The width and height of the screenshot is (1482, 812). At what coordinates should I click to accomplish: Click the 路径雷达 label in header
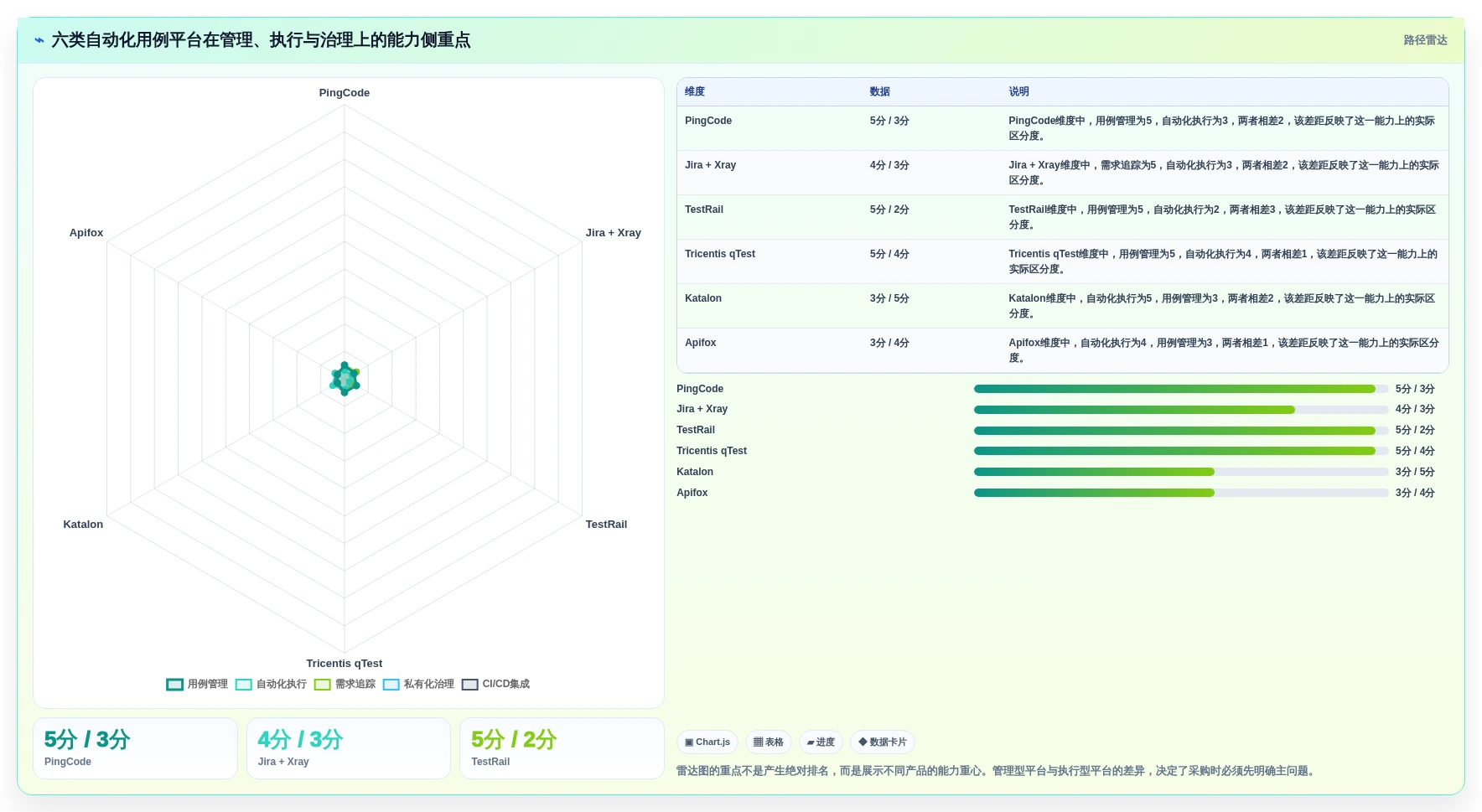click(1426, 40)
